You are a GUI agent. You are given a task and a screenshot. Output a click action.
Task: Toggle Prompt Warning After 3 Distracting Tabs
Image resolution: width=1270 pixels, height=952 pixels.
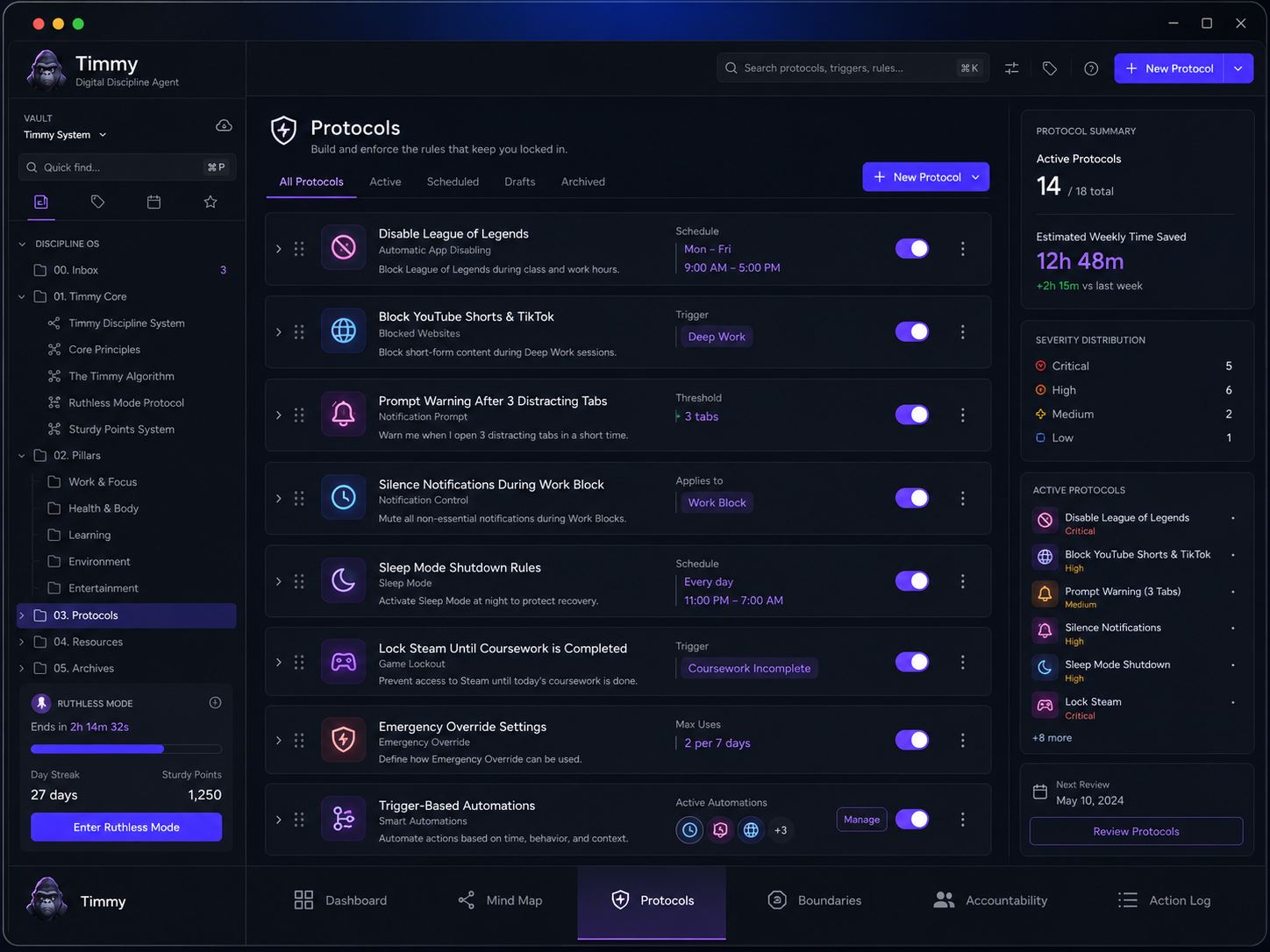coord(912,415)
